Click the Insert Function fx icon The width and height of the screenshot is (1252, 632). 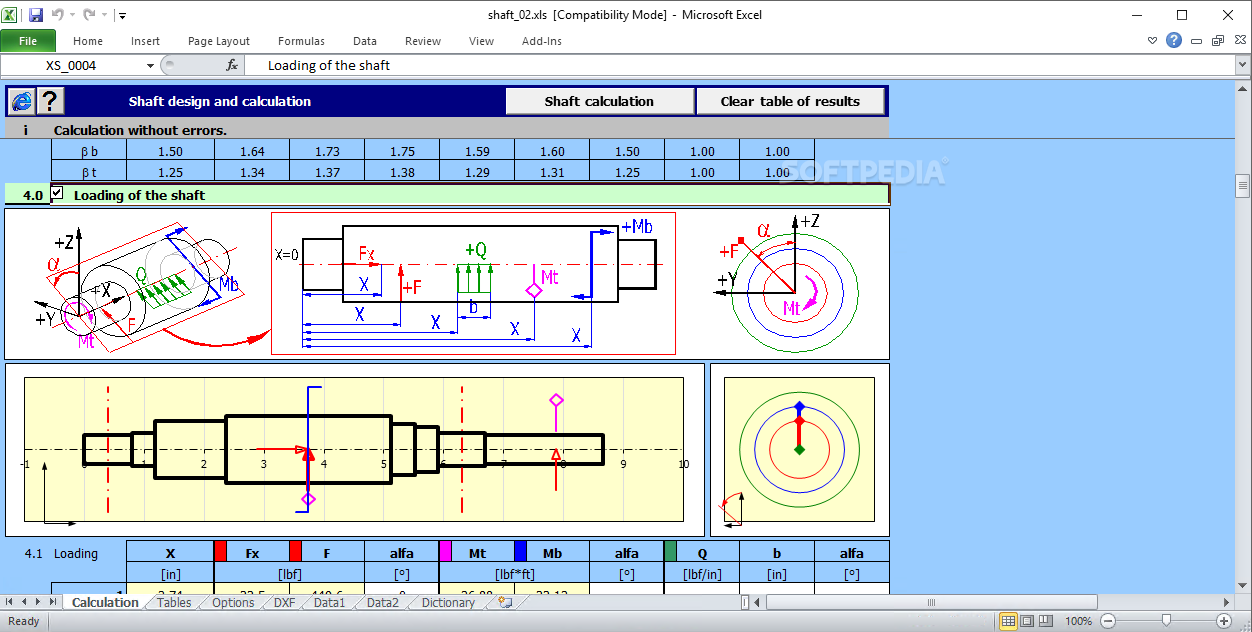click(x=232, y=65)
